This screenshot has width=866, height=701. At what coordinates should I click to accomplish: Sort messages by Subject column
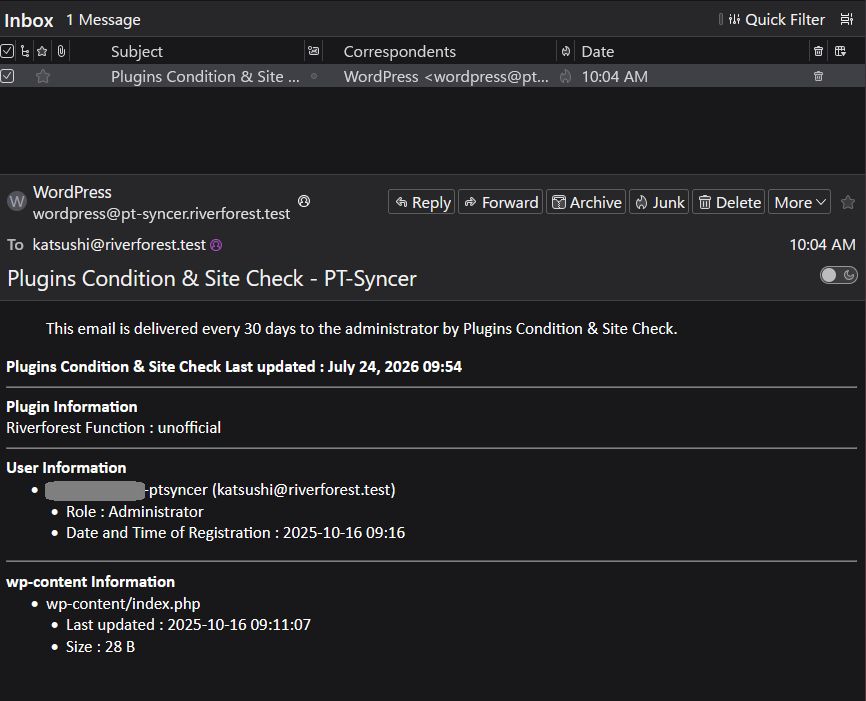(x=136, y=51)
